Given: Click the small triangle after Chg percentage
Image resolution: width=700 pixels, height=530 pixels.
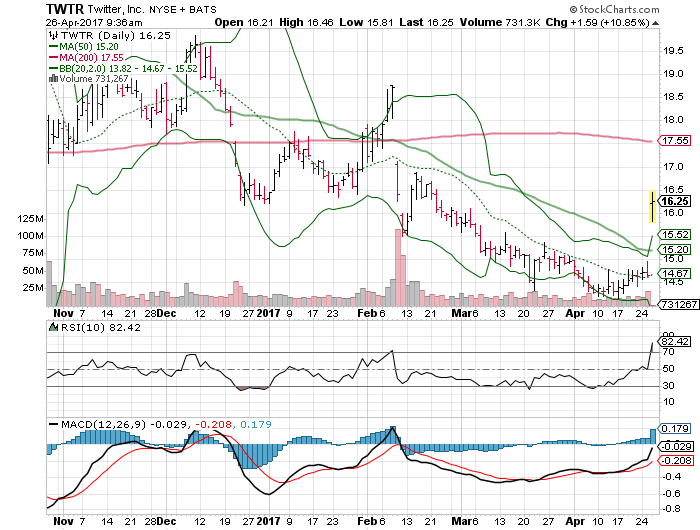Looking at the screenshot, I should 655,23.
